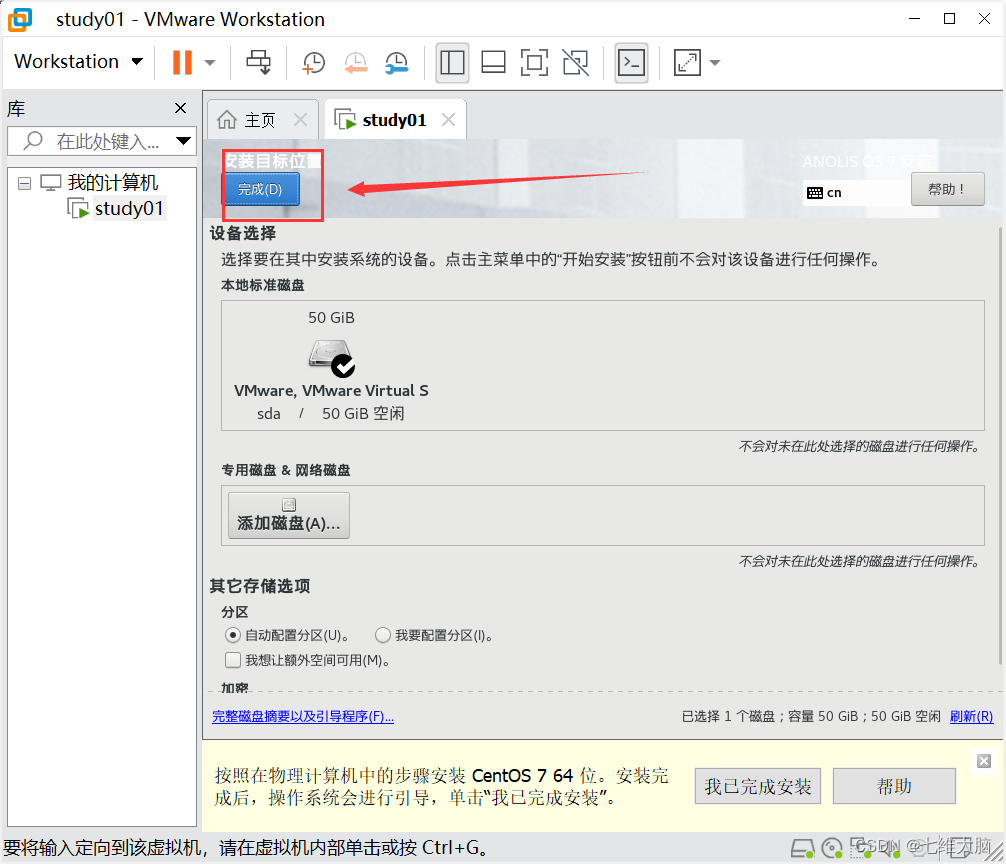Viewport: 1006px width, 864px height.
Task: Click the pause virtual machine icon
Action: (182, 62)
